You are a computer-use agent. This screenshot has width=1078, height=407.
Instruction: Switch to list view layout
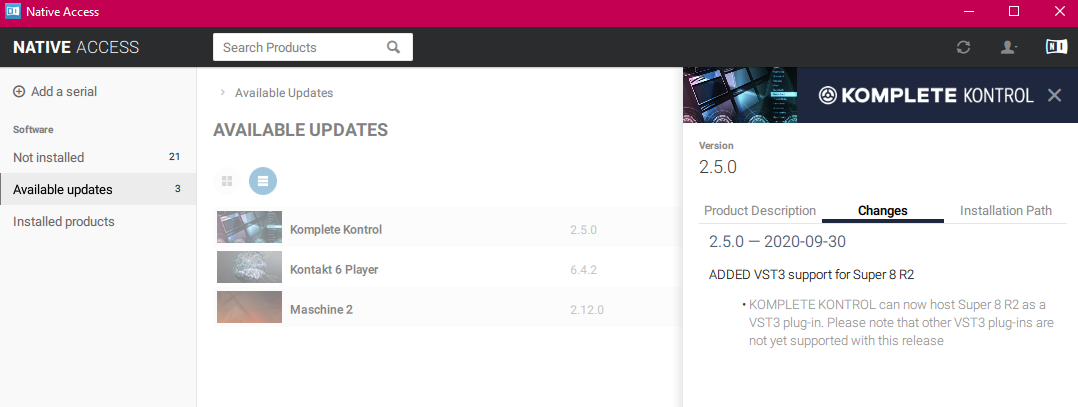(262, 181)
